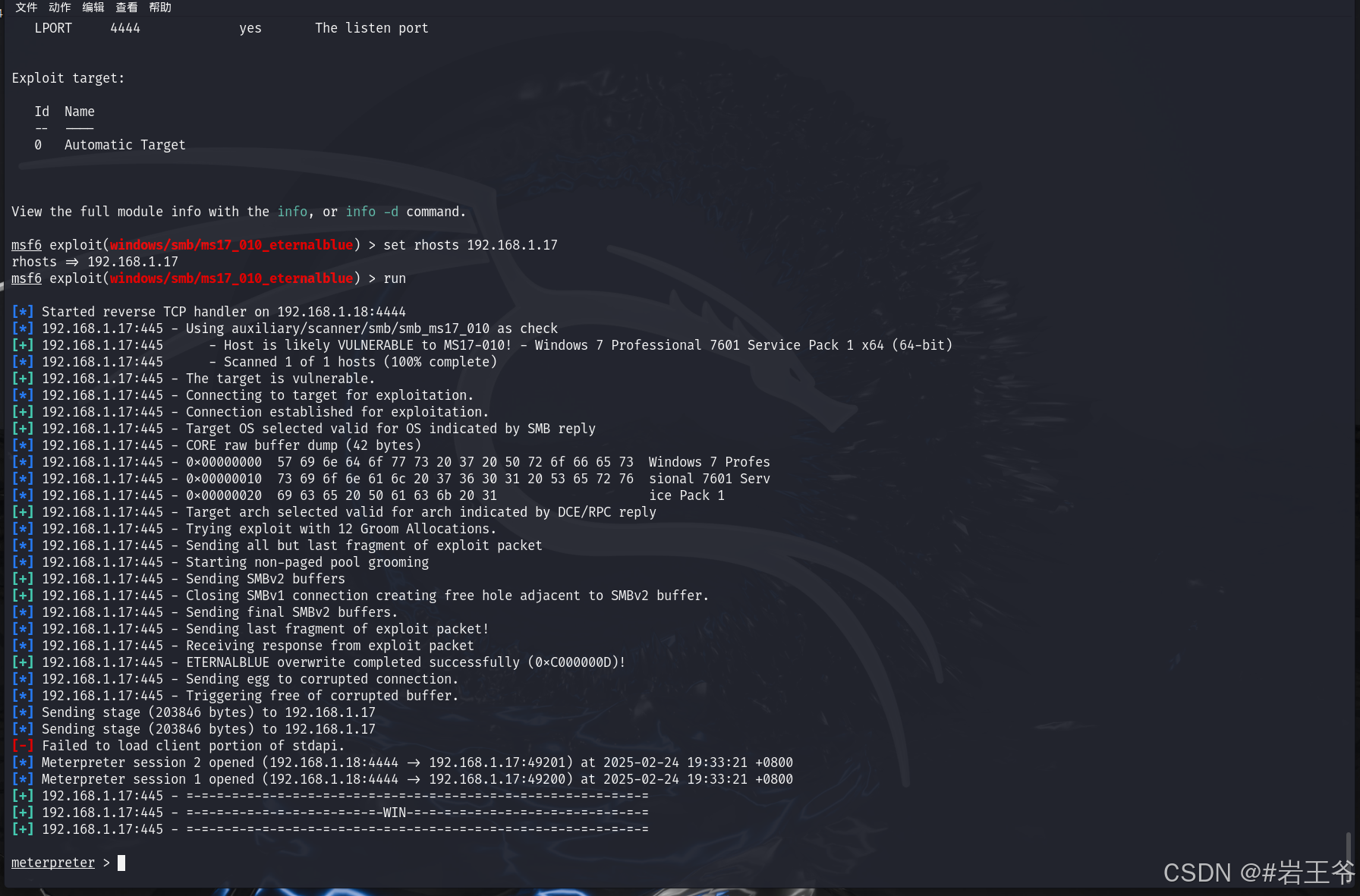This screenshot has width=1360, height=896.
Task: Click the 'Automatic Target' entry
Action: tap(125, 145)
